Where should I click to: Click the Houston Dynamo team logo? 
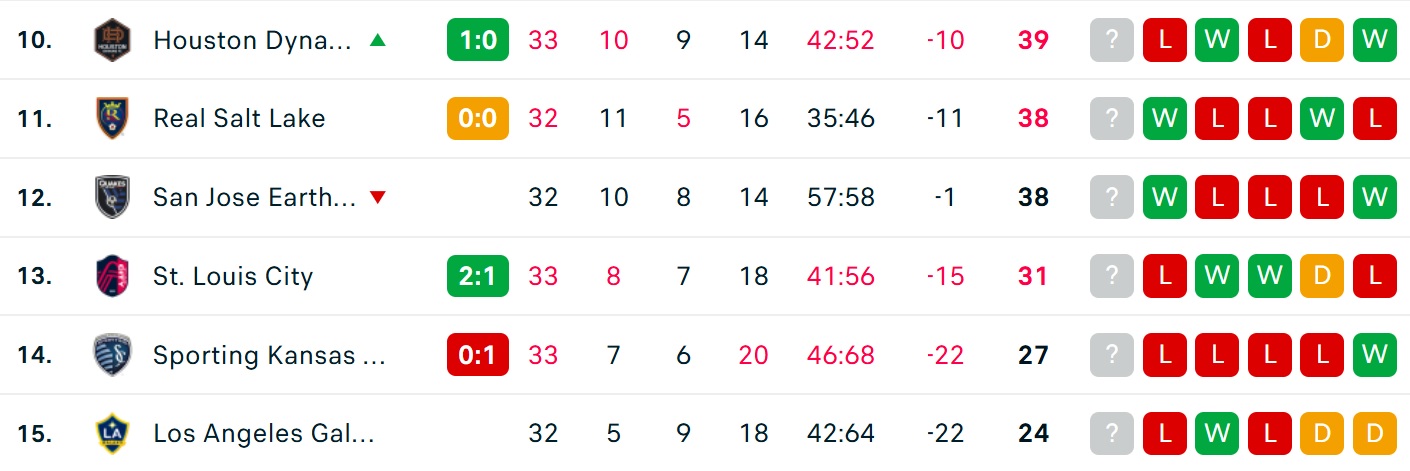coord(108,40)
